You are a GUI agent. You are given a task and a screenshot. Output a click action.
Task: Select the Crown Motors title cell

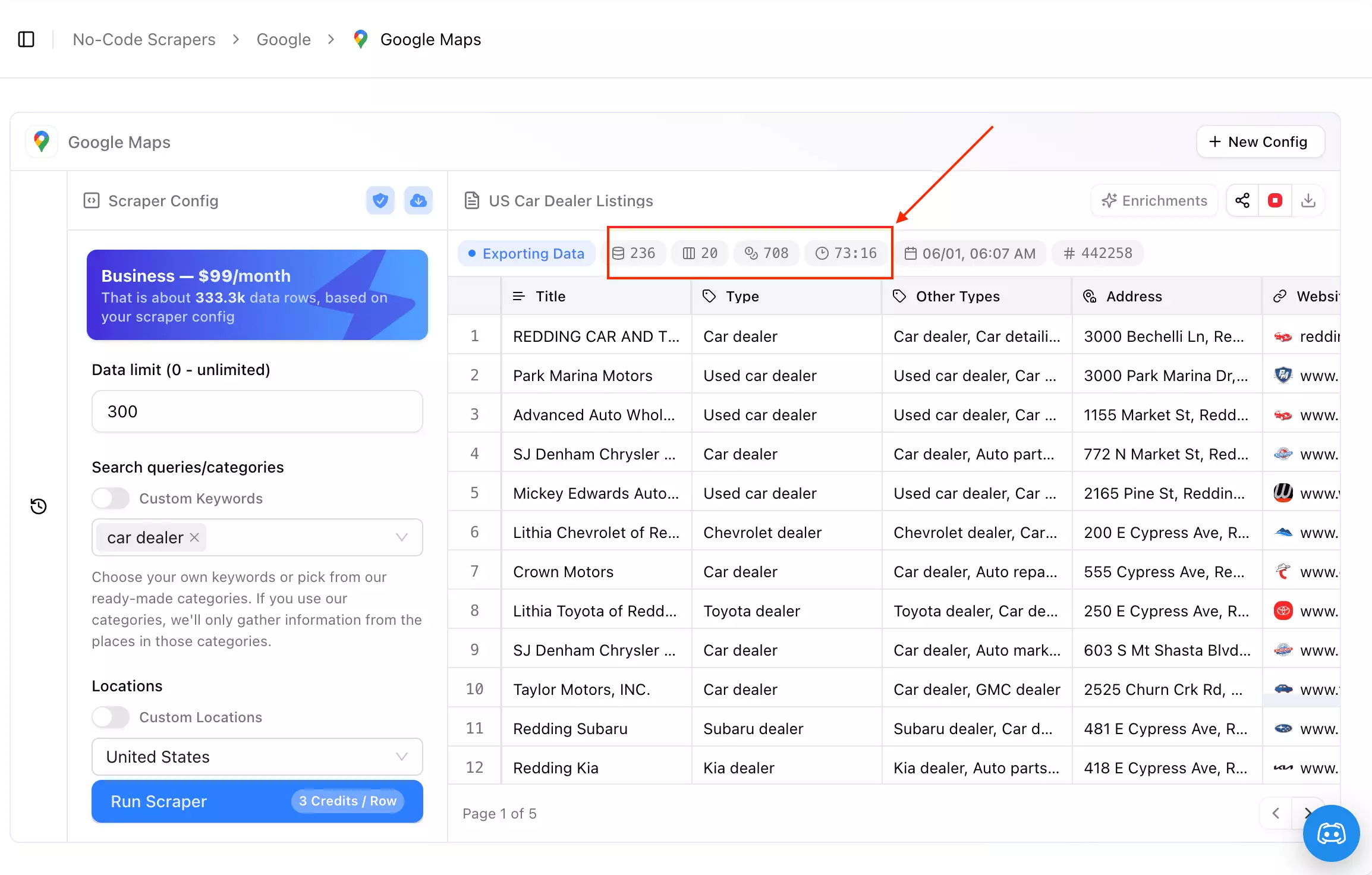[x=596, y=571]
